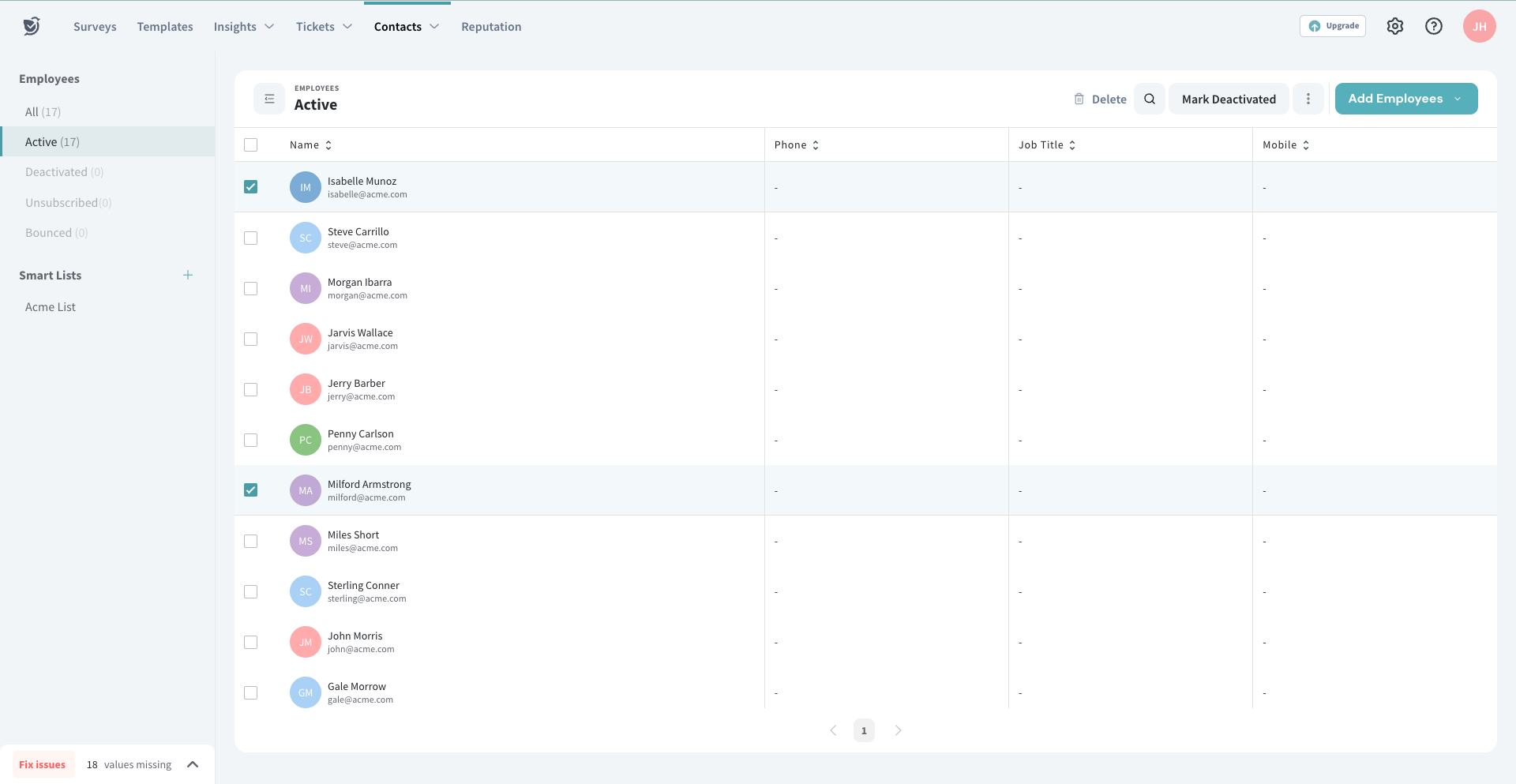The image size is (1516, 784).
Task: Select the Steve Carrillo row checkbox
Action: [251, 238]
